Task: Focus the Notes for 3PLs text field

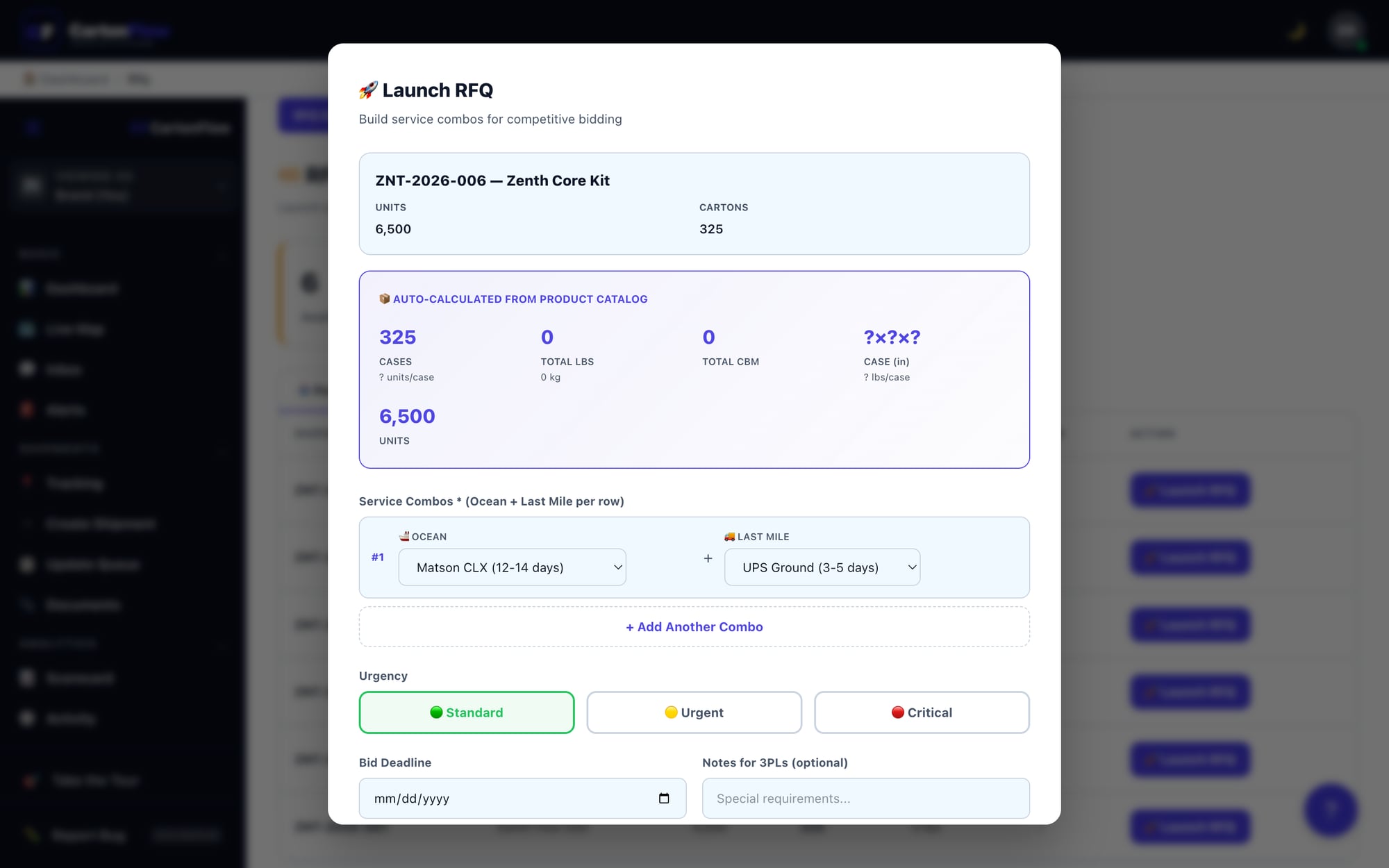Action: (865, 799)
